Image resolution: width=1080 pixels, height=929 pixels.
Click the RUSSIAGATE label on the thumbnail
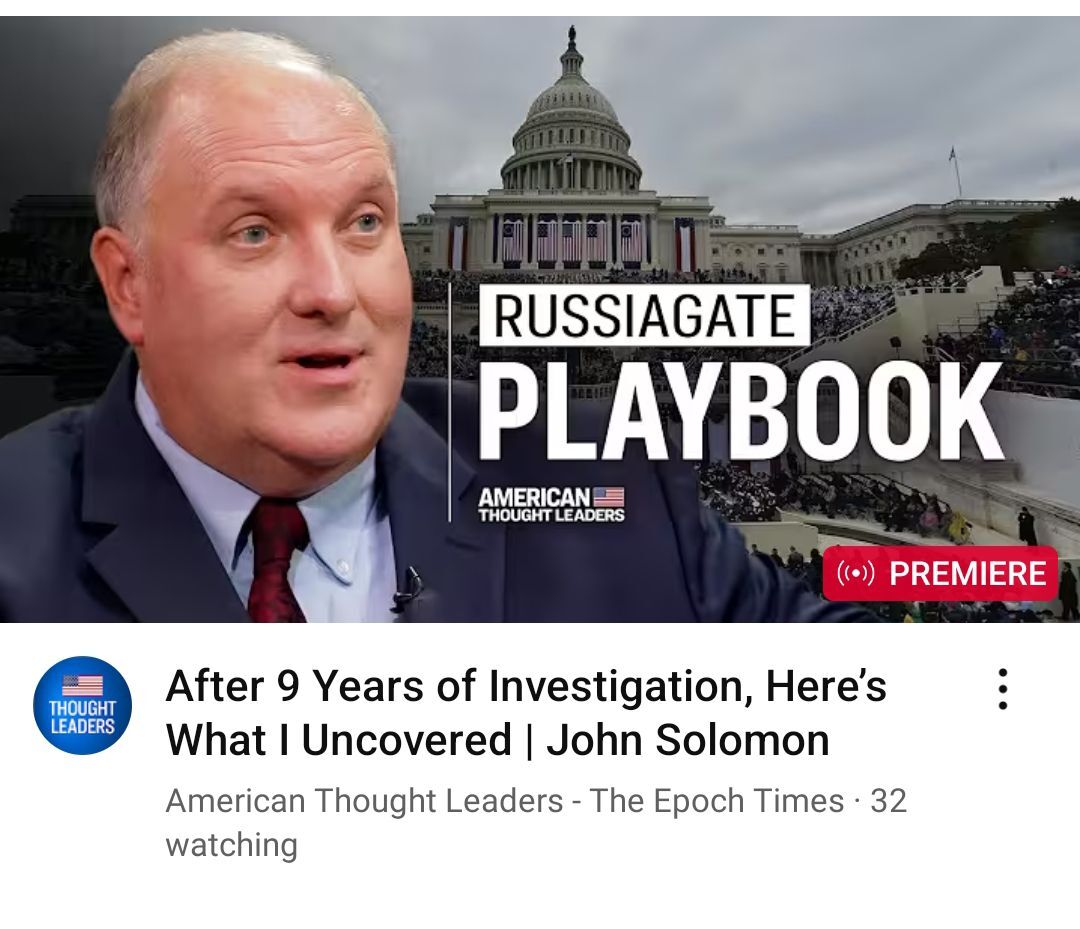(x=644, y=315)
